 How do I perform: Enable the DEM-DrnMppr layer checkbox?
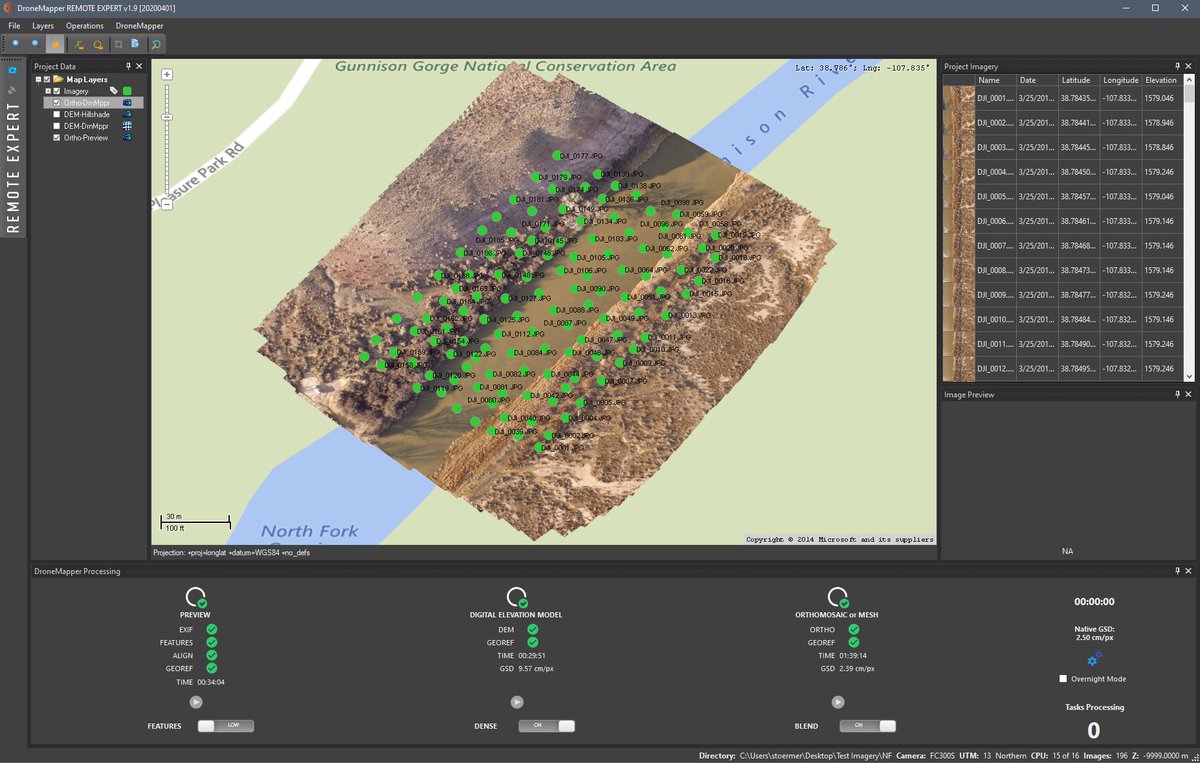57,126
